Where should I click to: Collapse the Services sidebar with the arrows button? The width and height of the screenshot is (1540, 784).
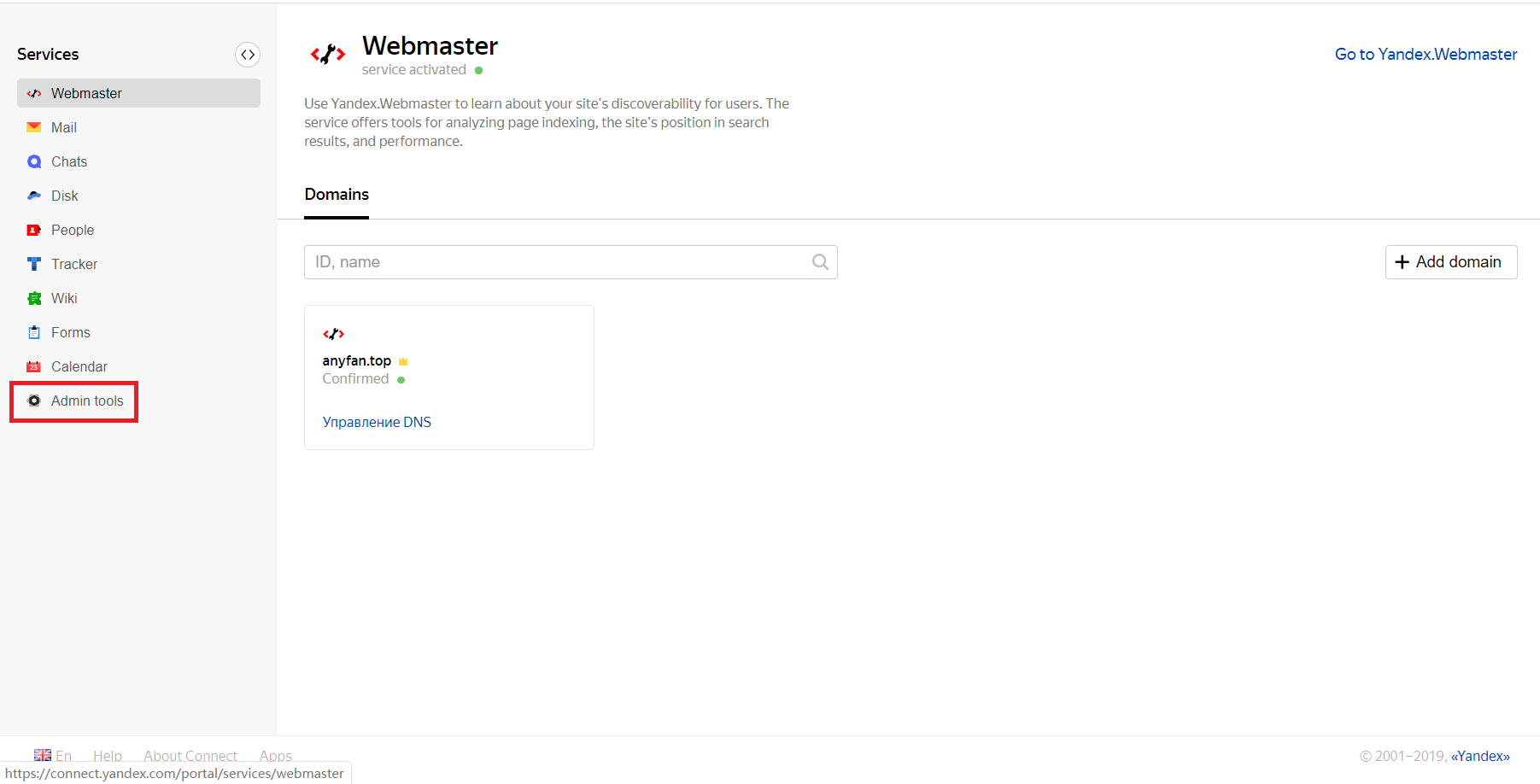248,55
